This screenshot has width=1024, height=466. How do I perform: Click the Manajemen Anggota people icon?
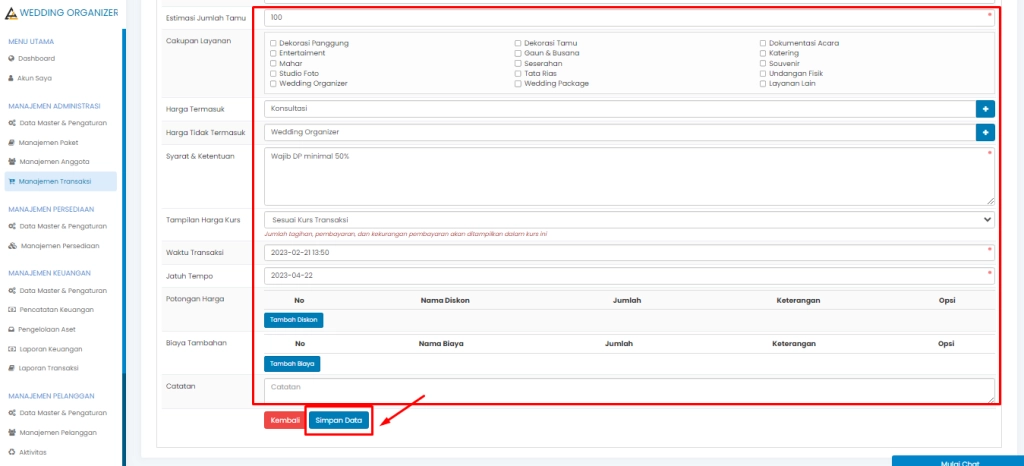(11, 161)
